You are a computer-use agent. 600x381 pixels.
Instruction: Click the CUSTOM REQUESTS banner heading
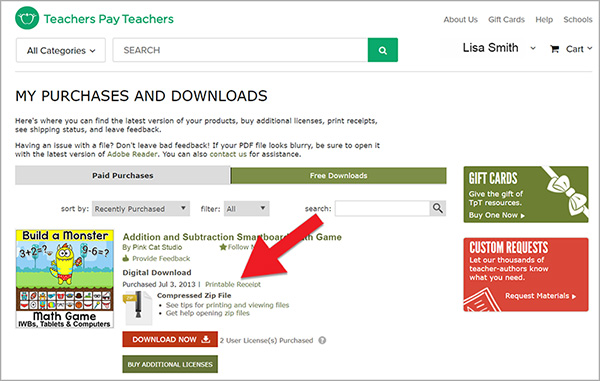pos(509,247)
